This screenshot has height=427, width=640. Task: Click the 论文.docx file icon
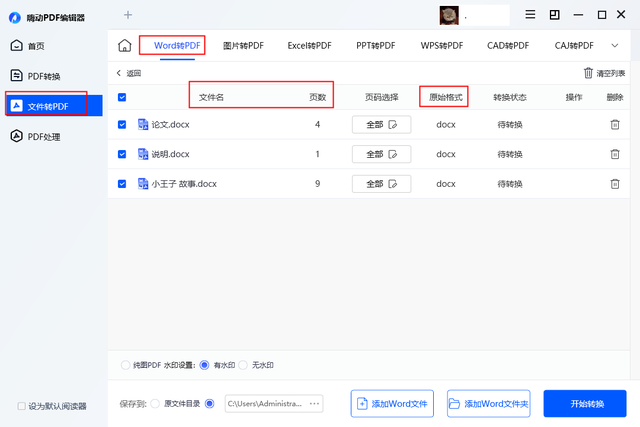[143, 125]
